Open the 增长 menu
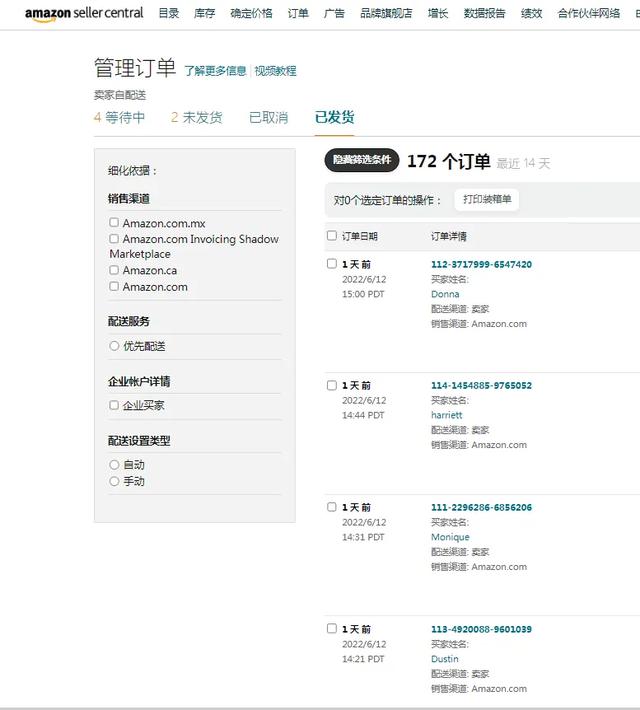This screenshot has height=710, width=640. pos(438,14)
